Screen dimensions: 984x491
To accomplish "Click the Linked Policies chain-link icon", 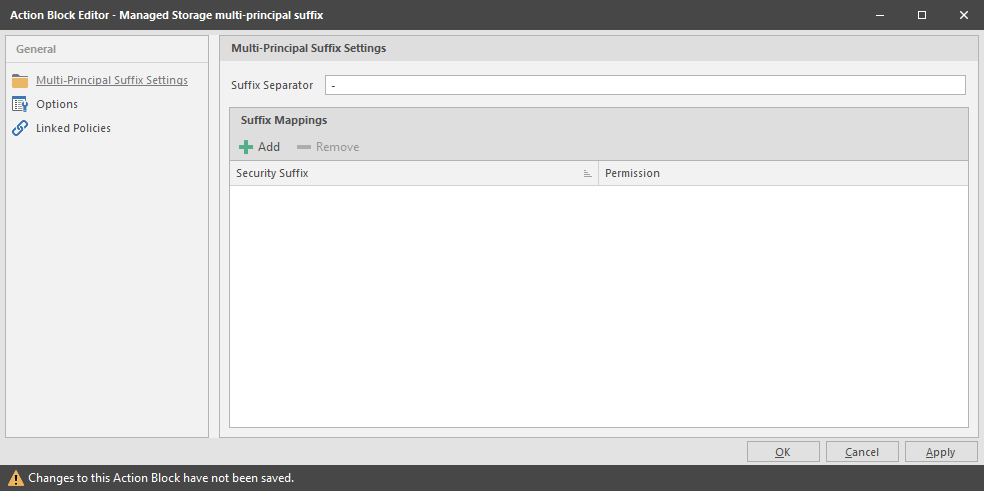I will point(20,128).
